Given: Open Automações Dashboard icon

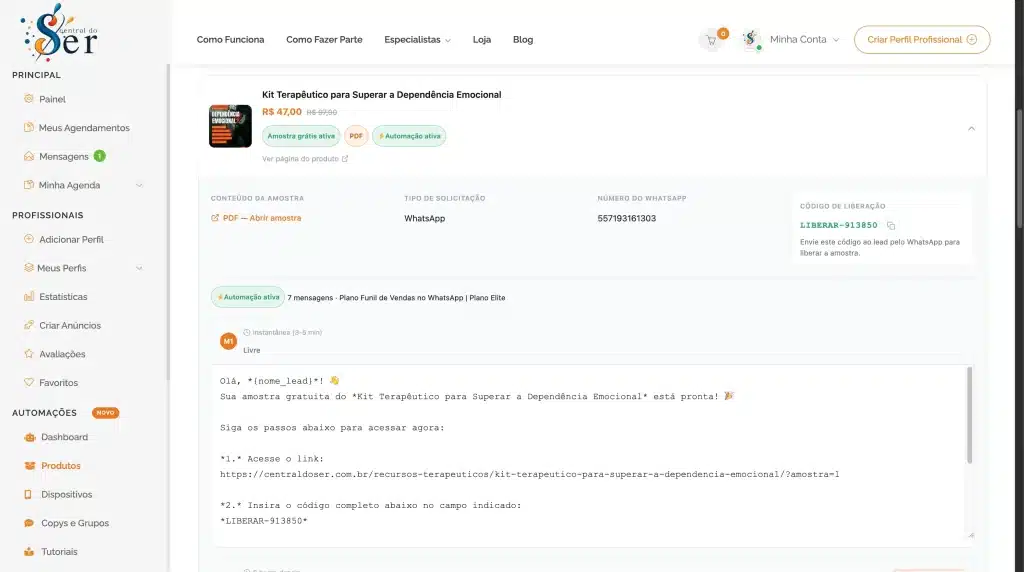Looking at the screenshot, I should [29, 437].
